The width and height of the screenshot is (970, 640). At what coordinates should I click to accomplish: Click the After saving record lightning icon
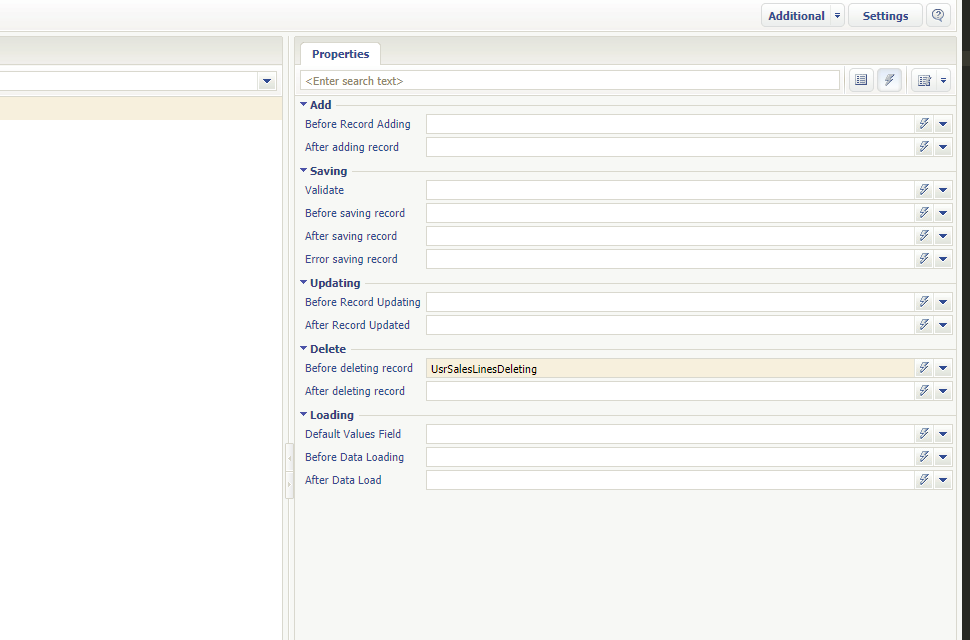coord(924,236)
